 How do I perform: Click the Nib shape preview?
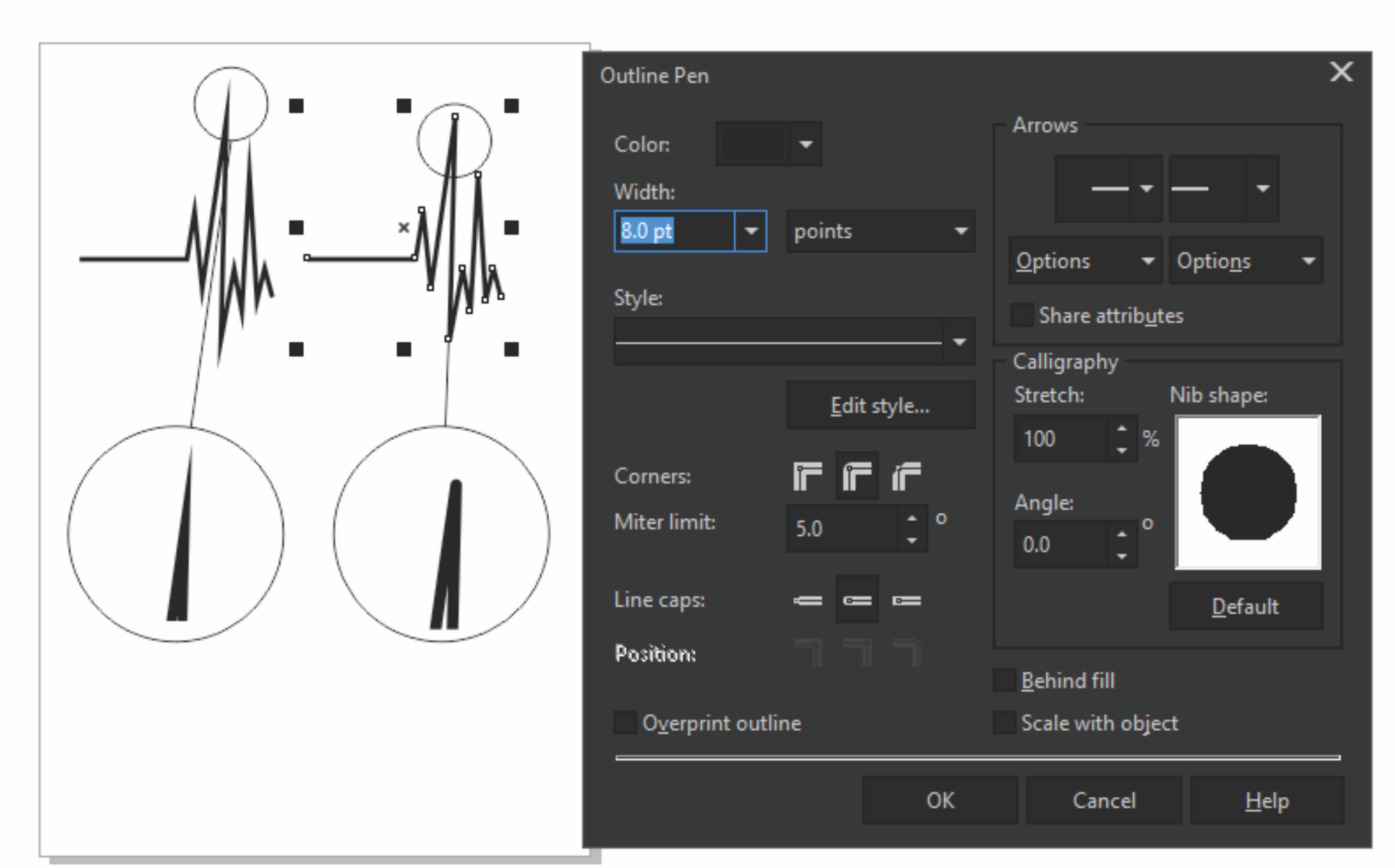coord(1248,492)
